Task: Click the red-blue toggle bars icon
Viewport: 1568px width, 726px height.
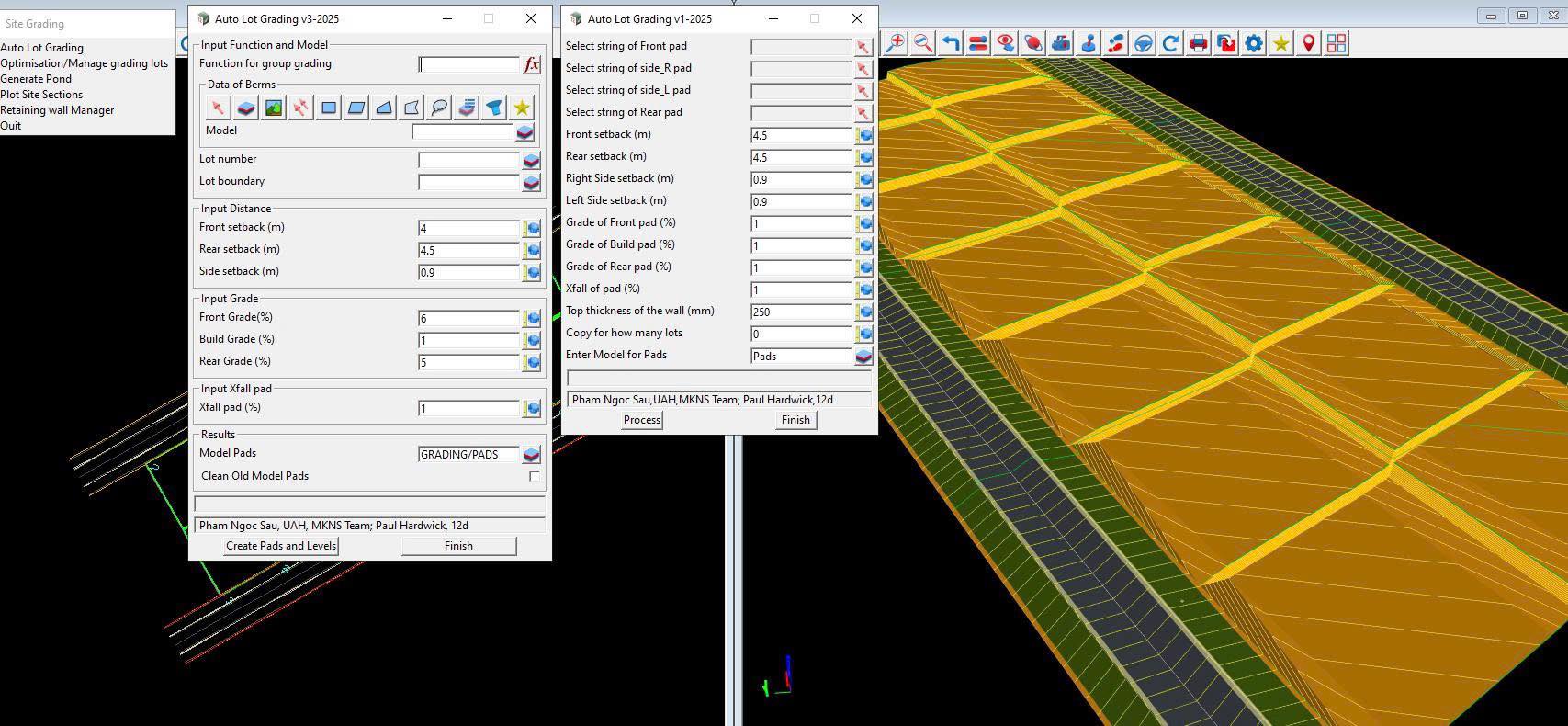Action: (x=978, y=43)
